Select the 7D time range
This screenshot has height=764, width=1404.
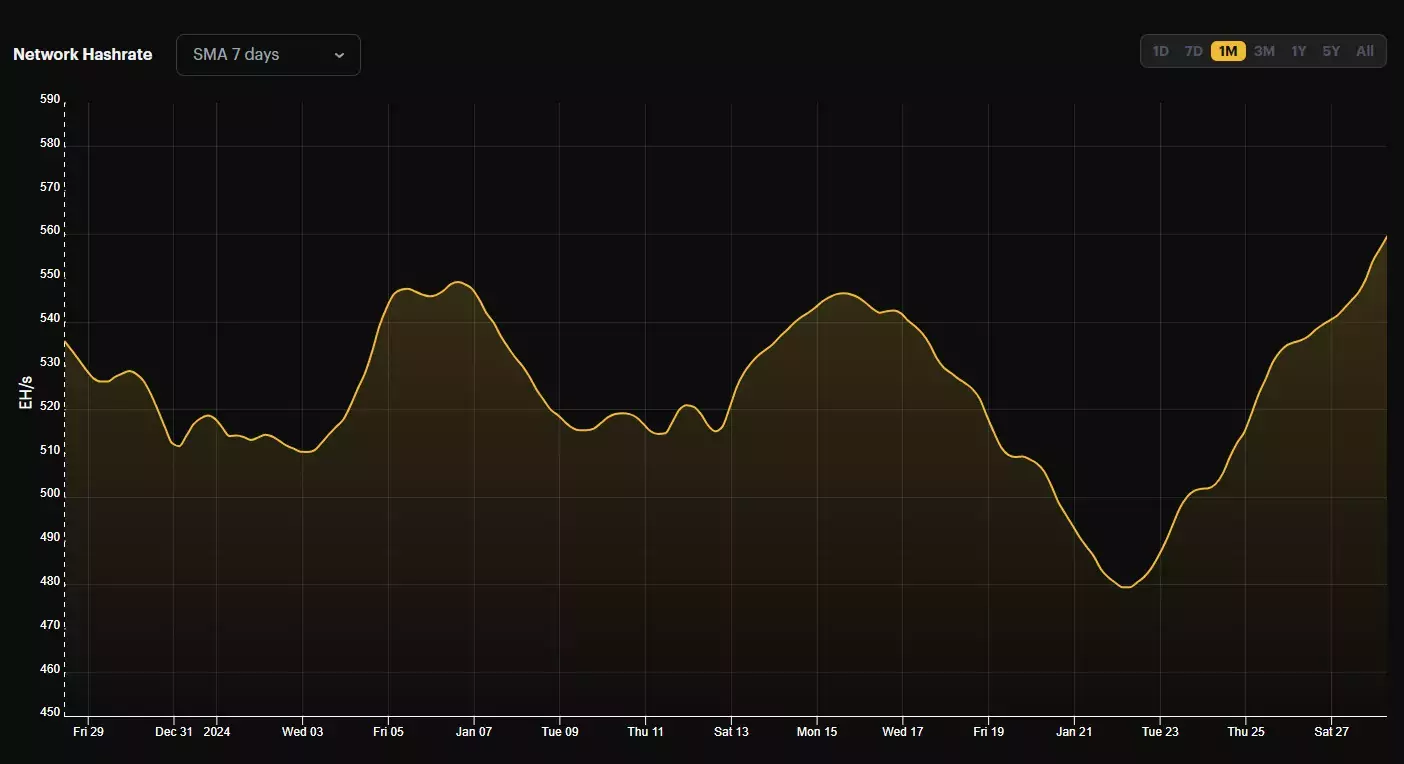pyautogui.click(x=1194, y=51)
